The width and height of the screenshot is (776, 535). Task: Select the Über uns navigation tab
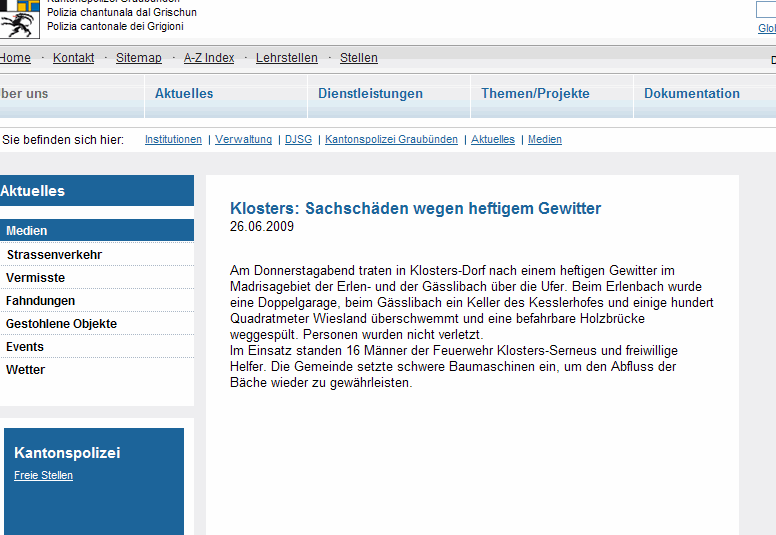click(72, 96)
